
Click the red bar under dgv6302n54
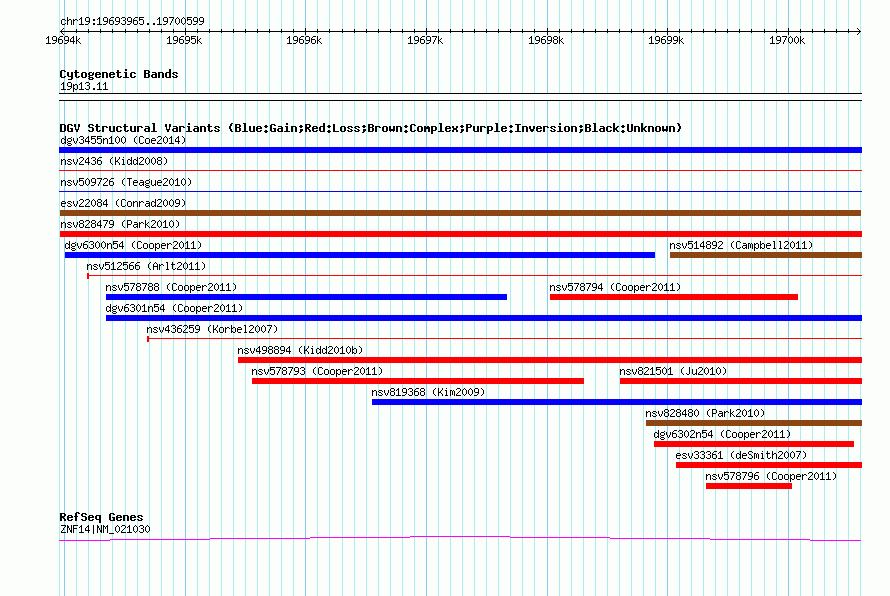(754, 444)
